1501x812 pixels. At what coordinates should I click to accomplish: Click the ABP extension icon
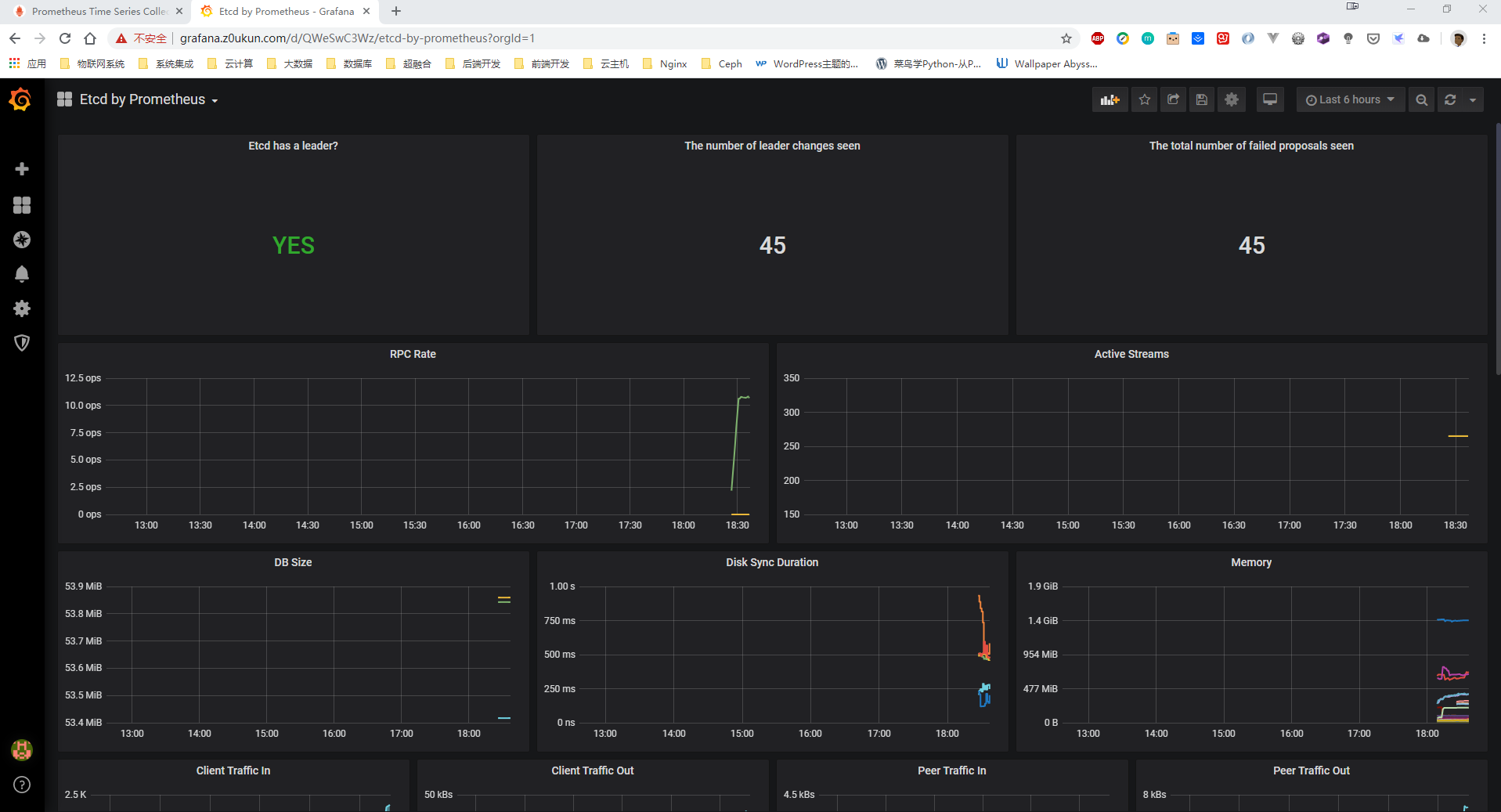[1098, 38]
